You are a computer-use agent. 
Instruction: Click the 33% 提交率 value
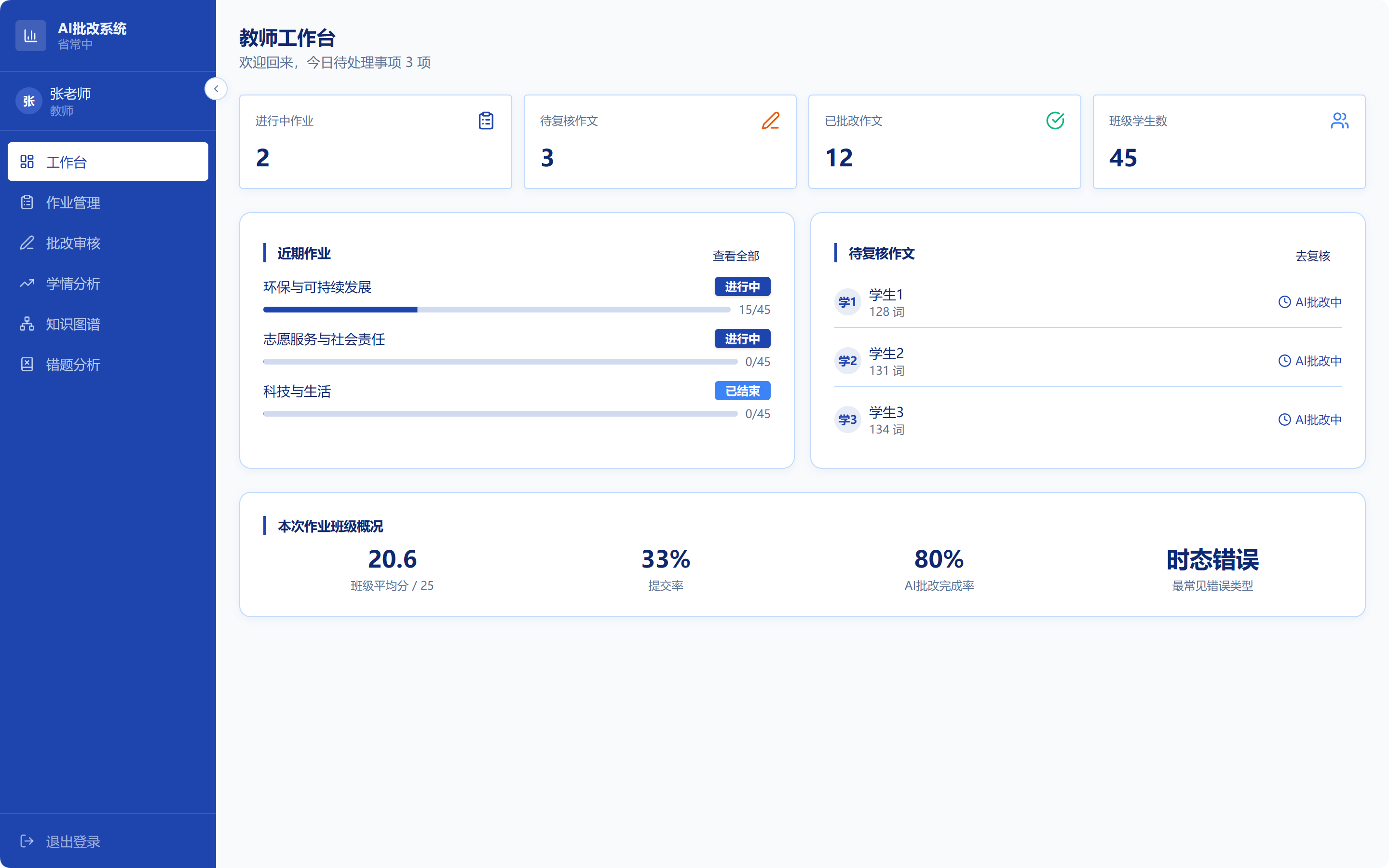pyautogui.click(x=666, y=558)
